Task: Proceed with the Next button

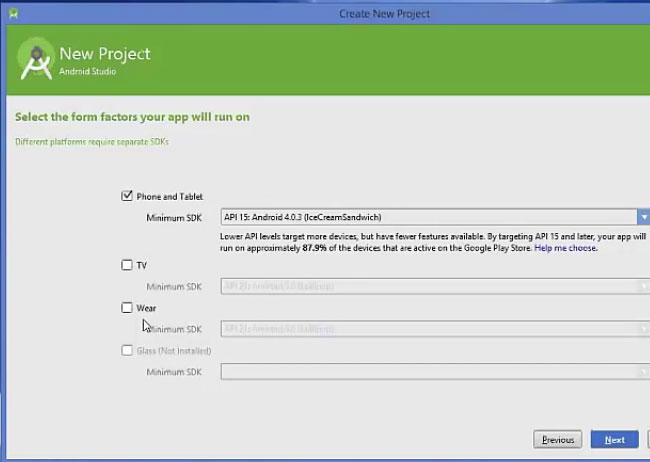Action: [614, 440]
